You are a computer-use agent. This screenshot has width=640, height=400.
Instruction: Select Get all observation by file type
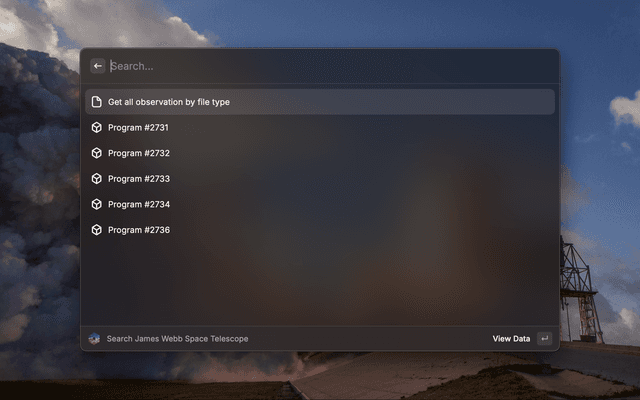pos(320,102)
